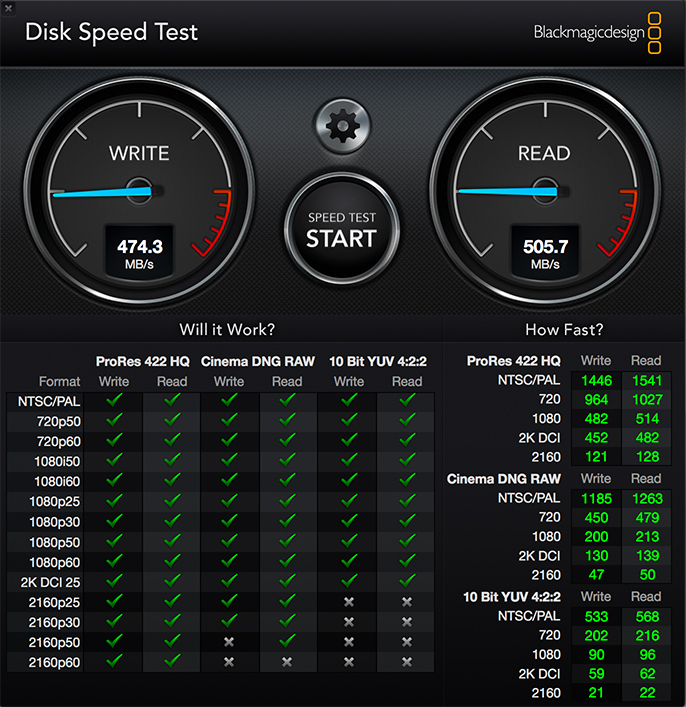Select the 2160p60 format label

point(54,662)
